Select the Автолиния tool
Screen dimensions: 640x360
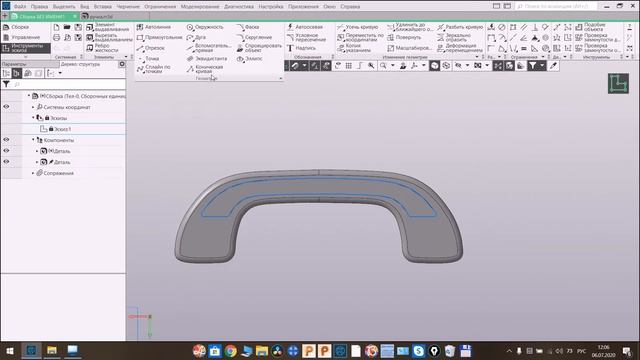pos(153,27)
